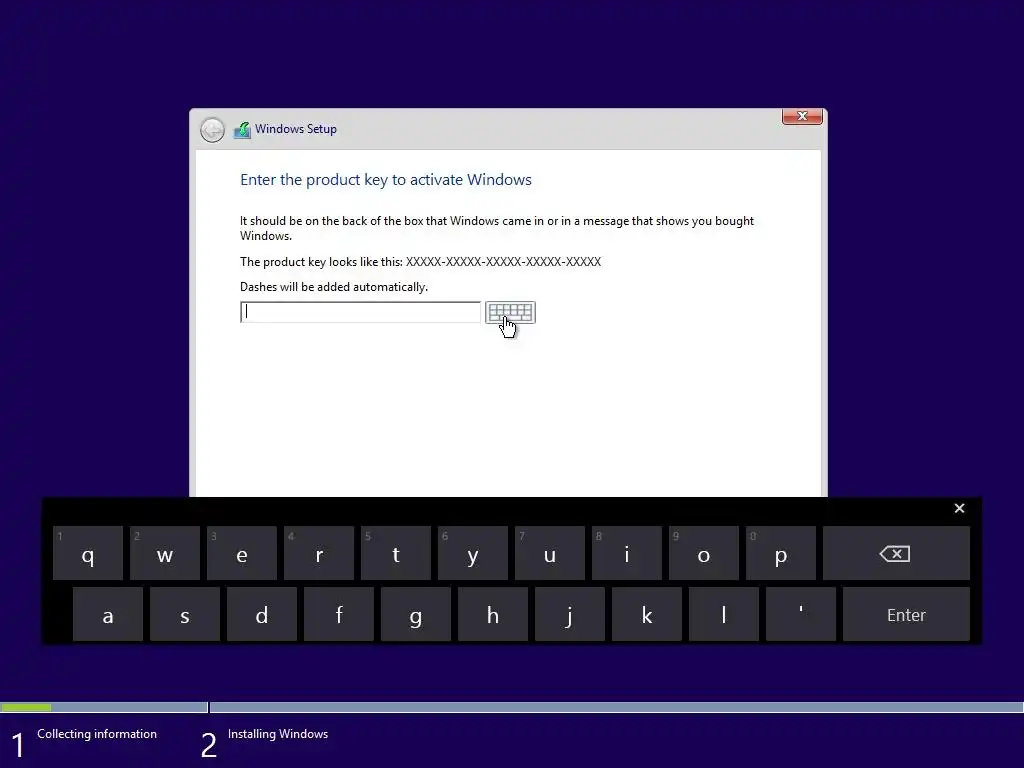Tap the r key
This screenshot has width=1024, height=768.
[319, 553]
